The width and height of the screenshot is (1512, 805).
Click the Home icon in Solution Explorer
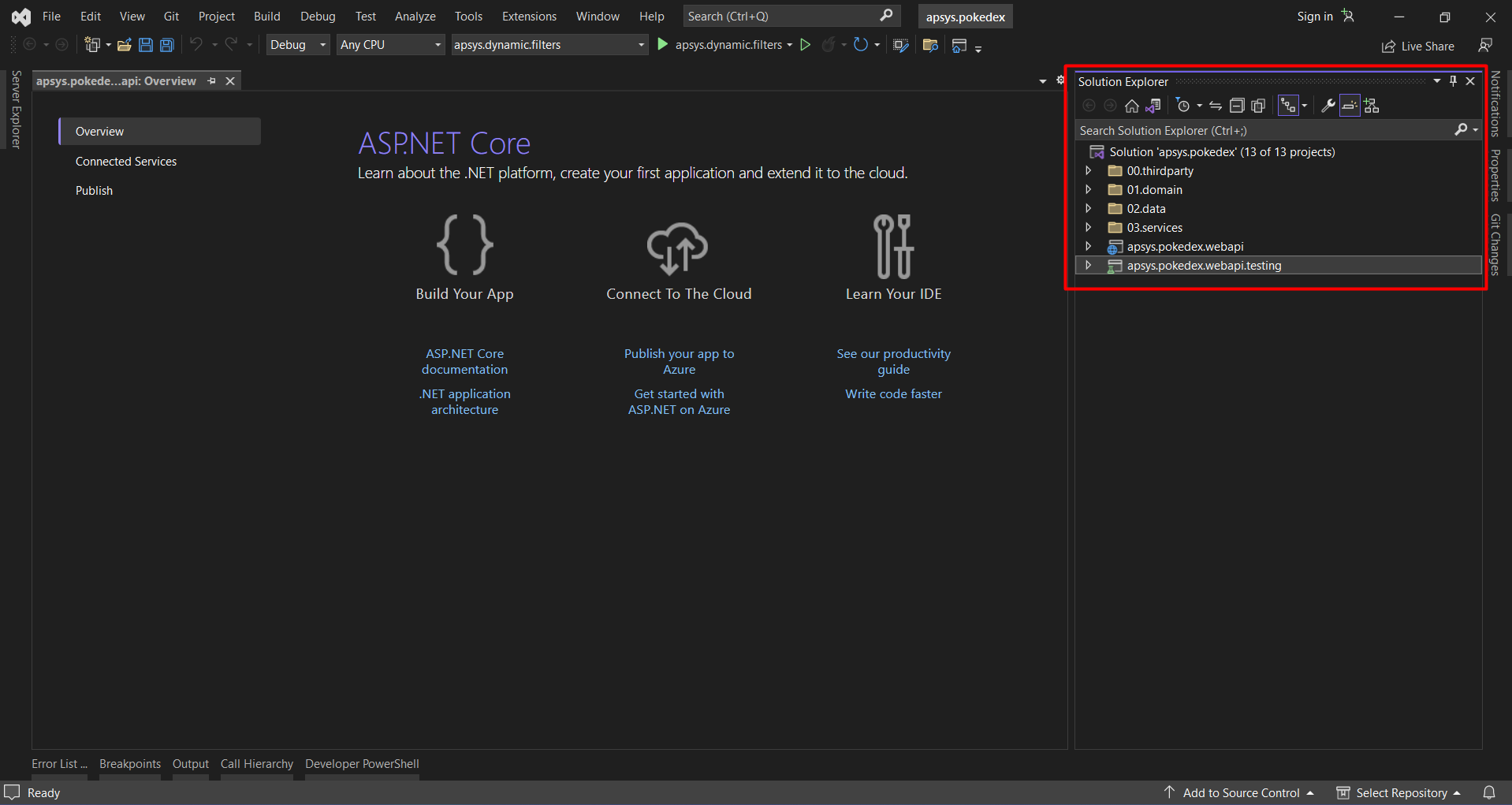click(x=1131, y=106)
